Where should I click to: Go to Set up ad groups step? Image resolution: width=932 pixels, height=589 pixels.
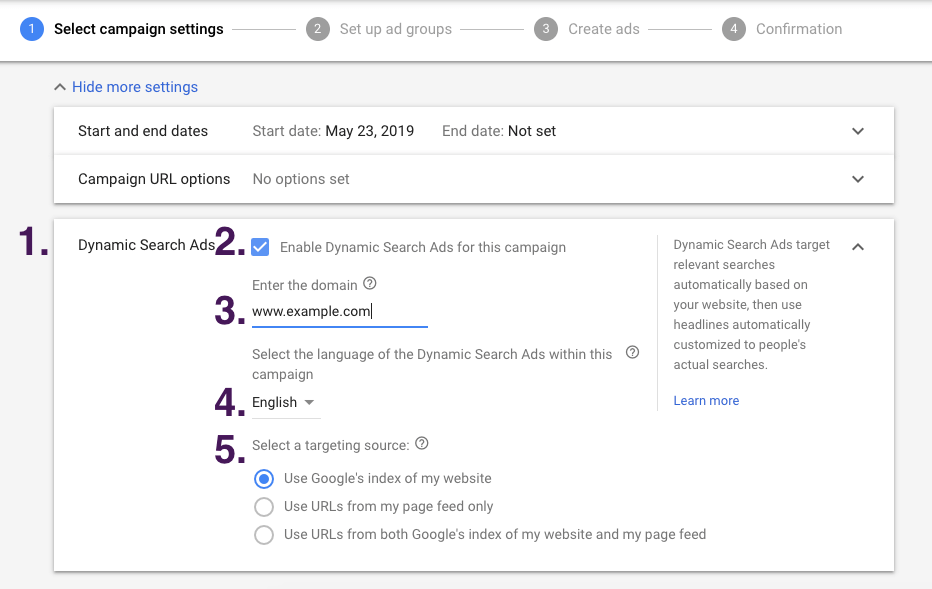[396, 29]
